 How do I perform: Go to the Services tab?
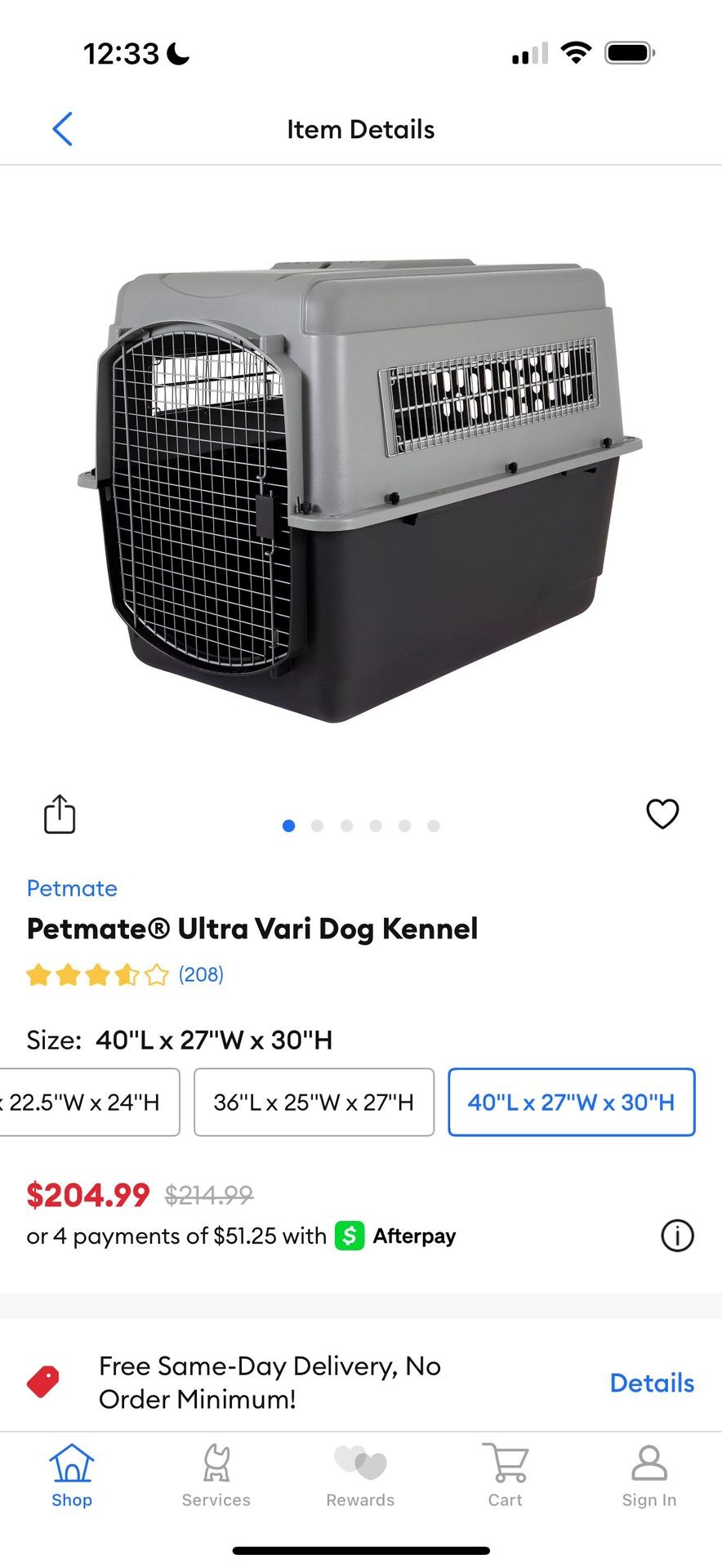pos(216,1475)
